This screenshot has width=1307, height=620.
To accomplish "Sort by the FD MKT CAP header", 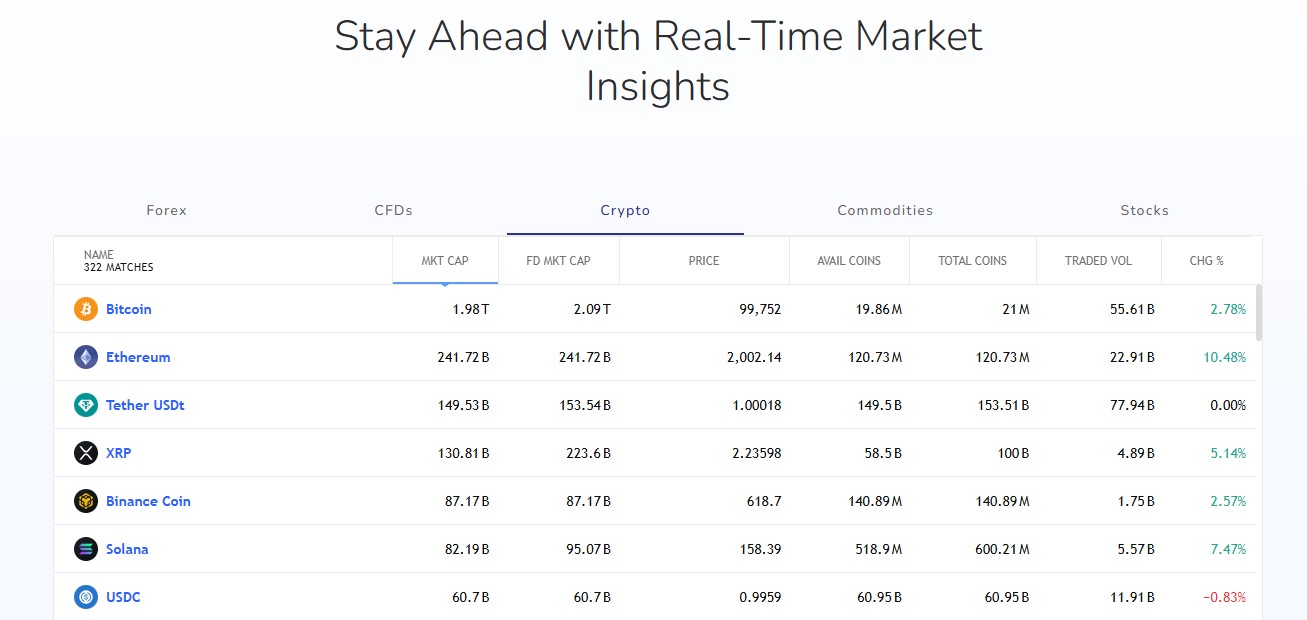I will click(558, 261).
